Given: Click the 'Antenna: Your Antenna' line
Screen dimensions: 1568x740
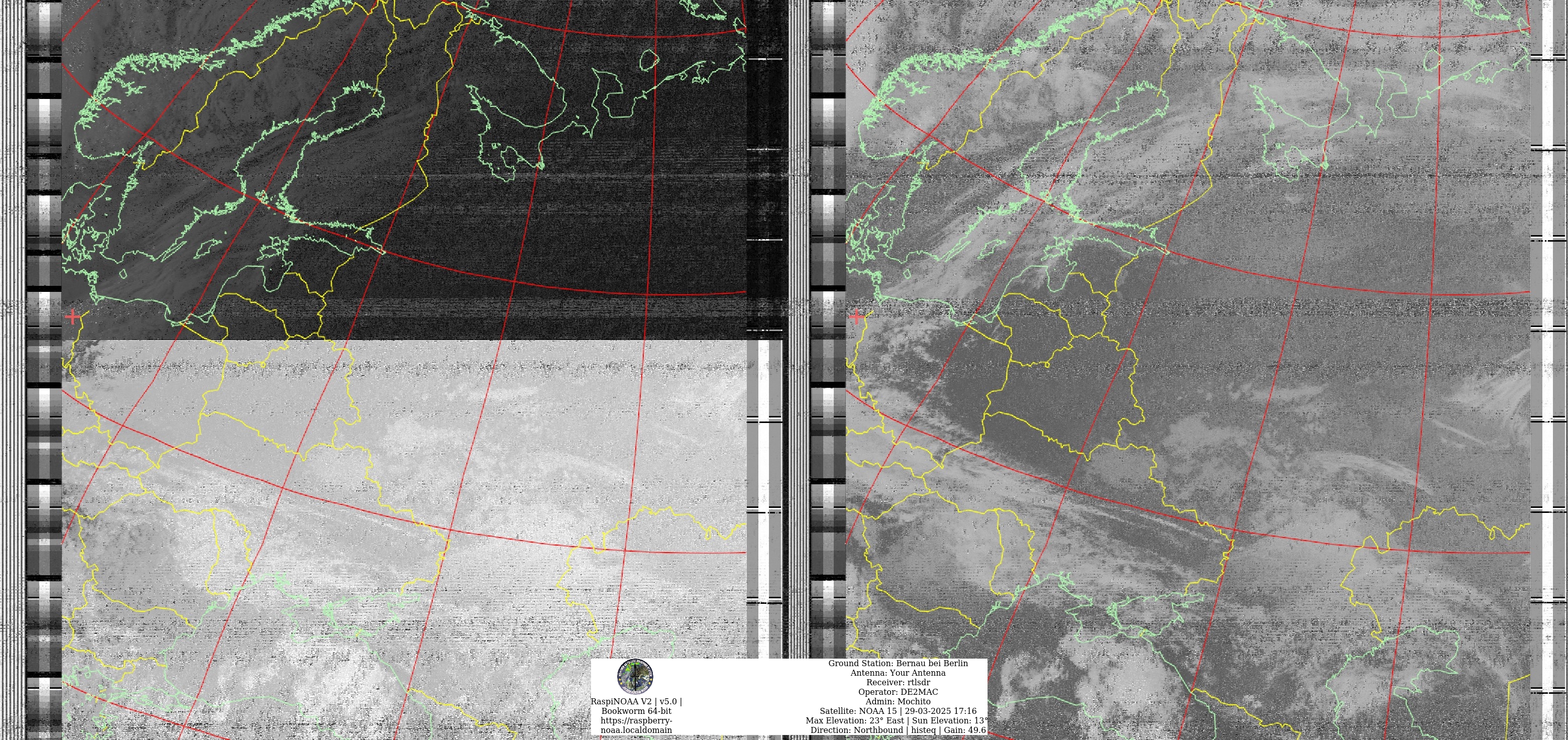Looking at the screenshot, I should pos(898,673).
